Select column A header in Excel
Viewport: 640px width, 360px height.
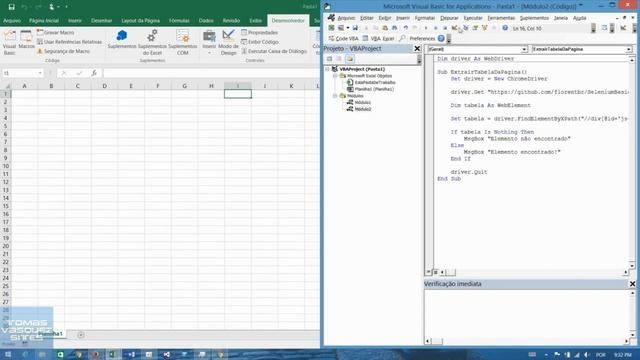pos(24,86)
